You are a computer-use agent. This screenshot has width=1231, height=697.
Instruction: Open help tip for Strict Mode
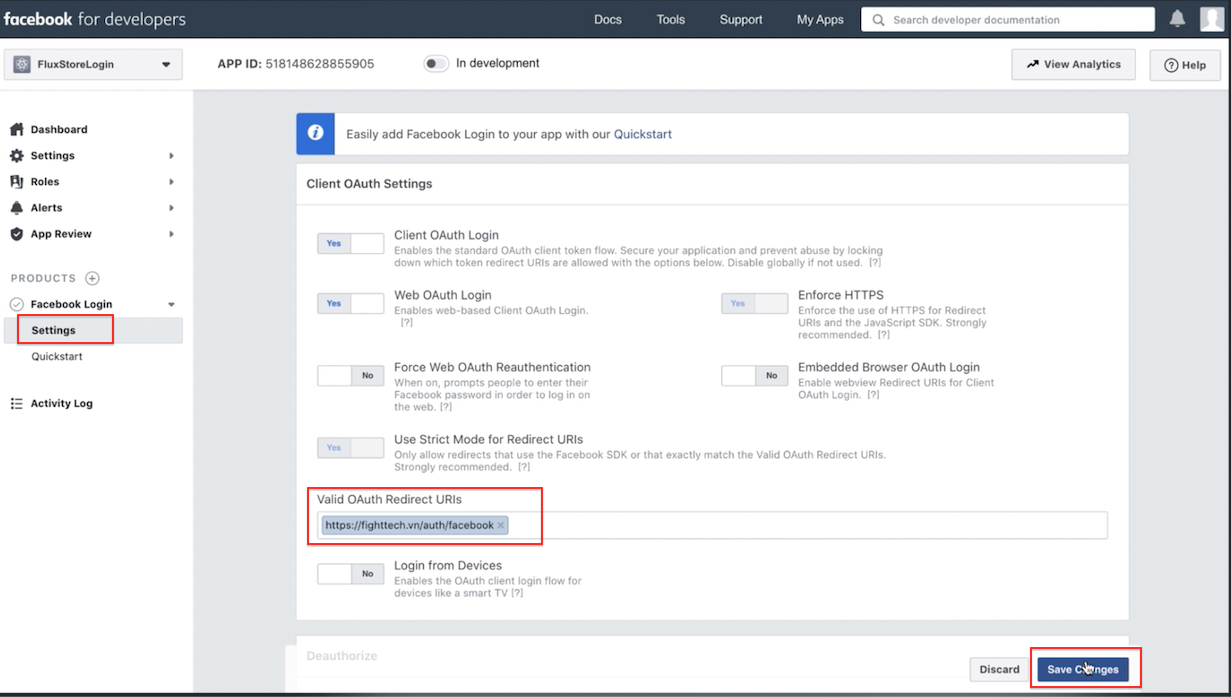[524, 467]
